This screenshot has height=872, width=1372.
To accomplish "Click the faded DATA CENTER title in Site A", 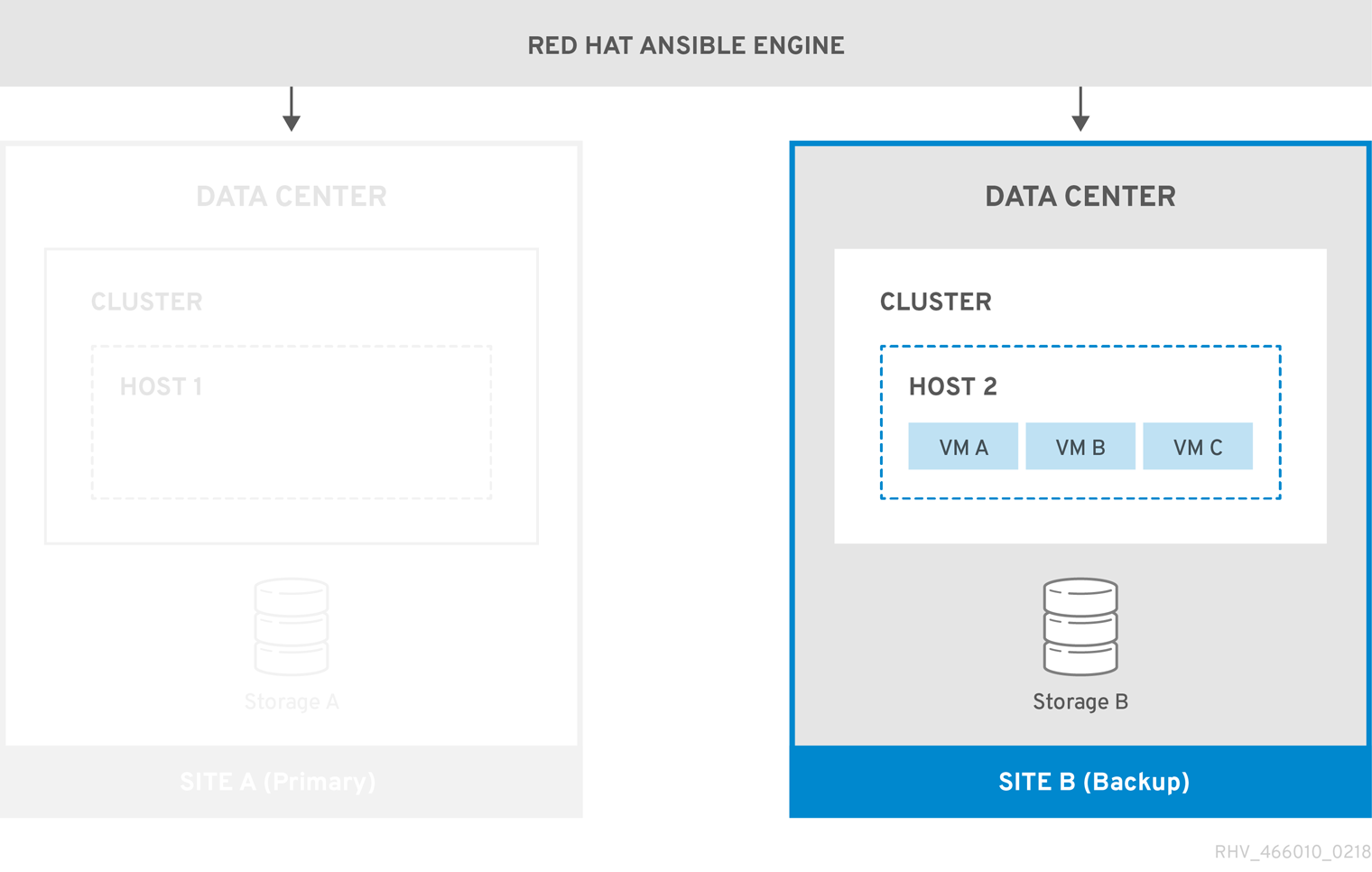I will (x=292, y=197).
